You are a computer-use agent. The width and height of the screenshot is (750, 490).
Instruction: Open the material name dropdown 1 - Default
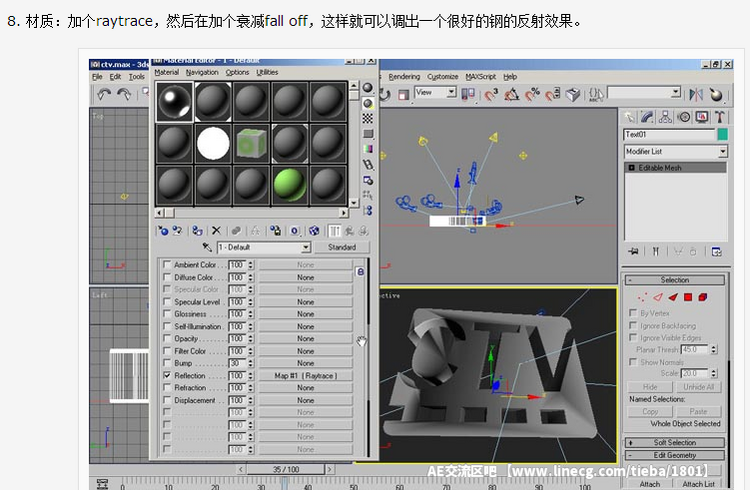pos(264,247)
